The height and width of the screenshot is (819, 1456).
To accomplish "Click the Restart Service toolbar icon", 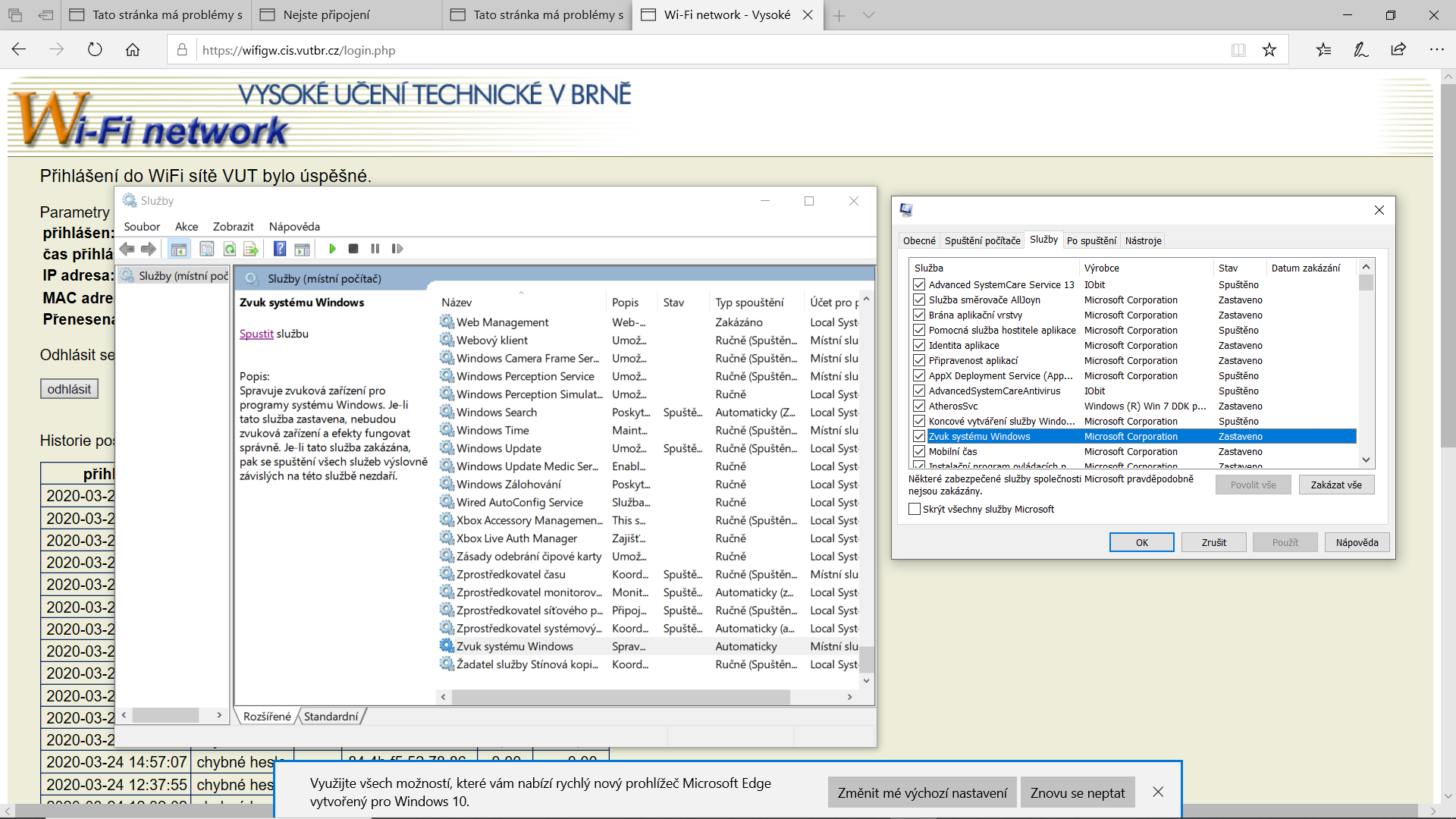I will tap(397, 249).
